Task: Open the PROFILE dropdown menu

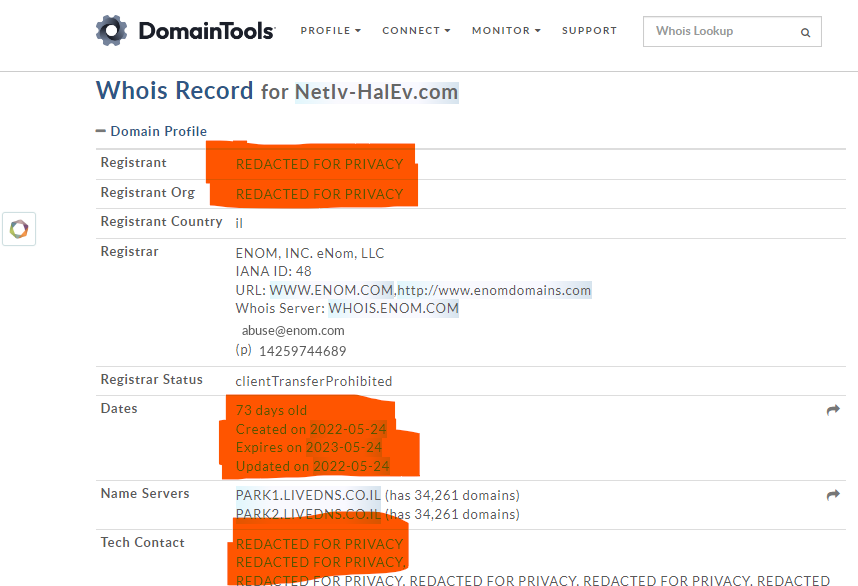Action: [x=331, y=31]
